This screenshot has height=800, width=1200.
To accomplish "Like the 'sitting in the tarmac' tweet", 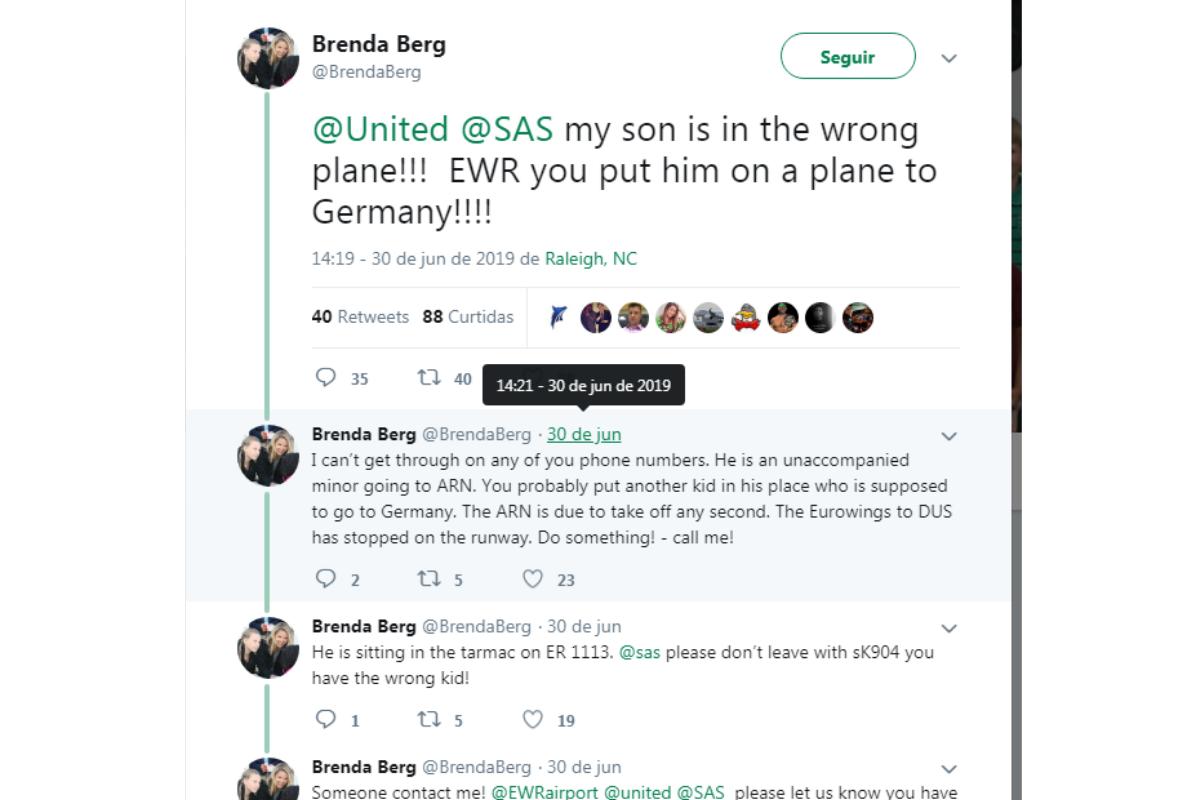I will (533, 720).
